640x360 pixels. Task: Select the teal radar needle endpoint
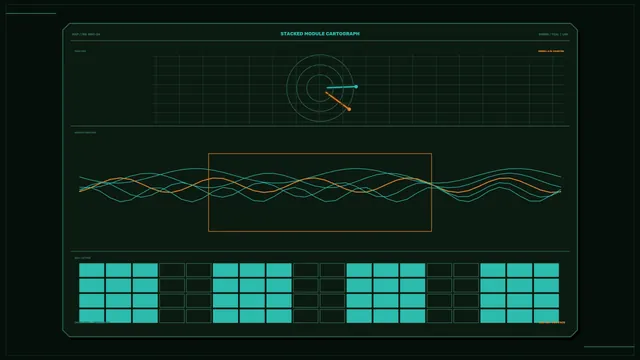(356, 87)
